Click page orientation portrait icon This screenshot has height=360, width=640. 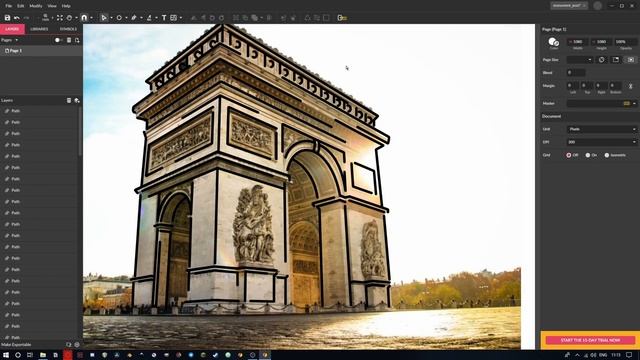click(x=616, y=60)
